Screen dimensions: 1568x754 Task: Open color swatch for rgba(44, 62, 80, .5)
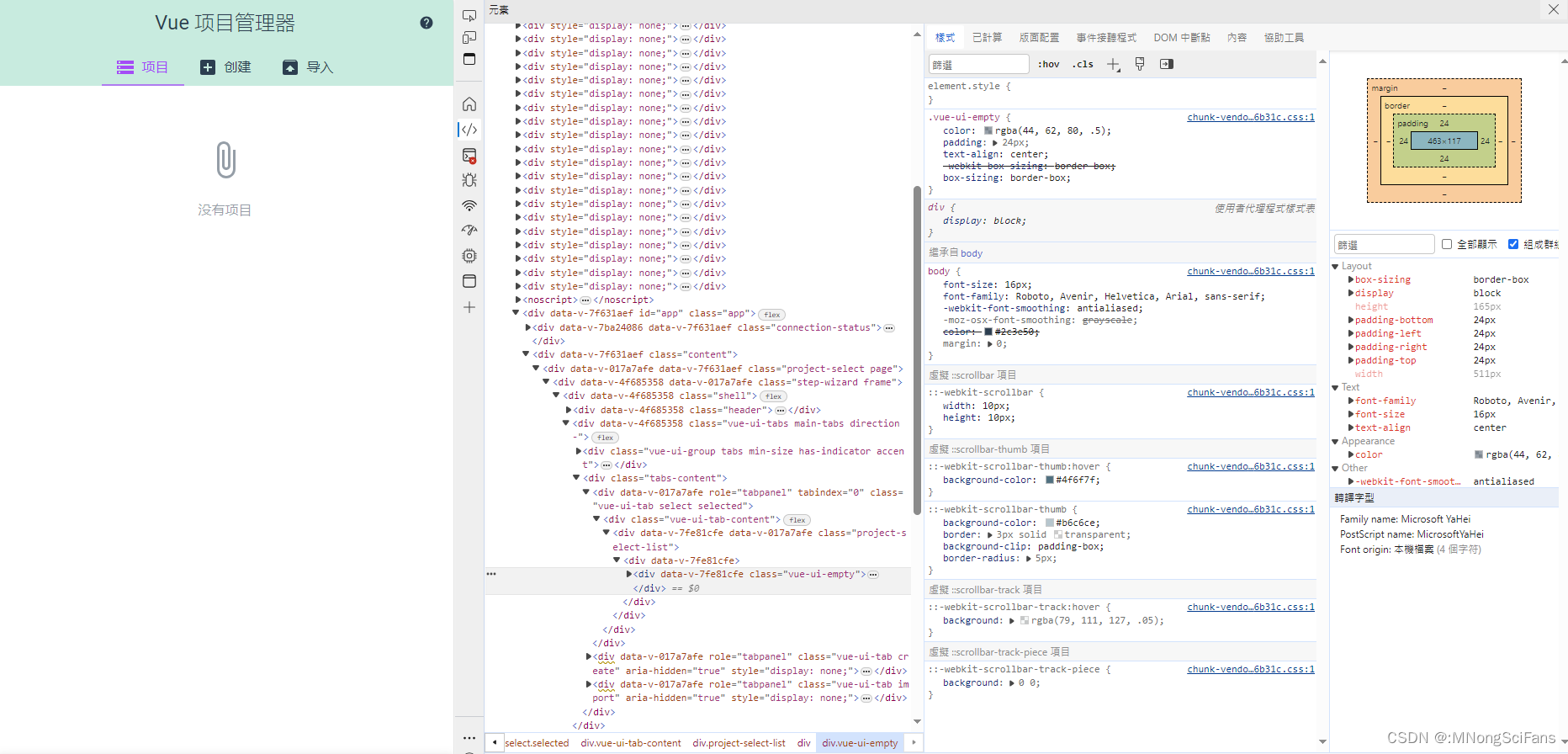click(x=988, y=131)
